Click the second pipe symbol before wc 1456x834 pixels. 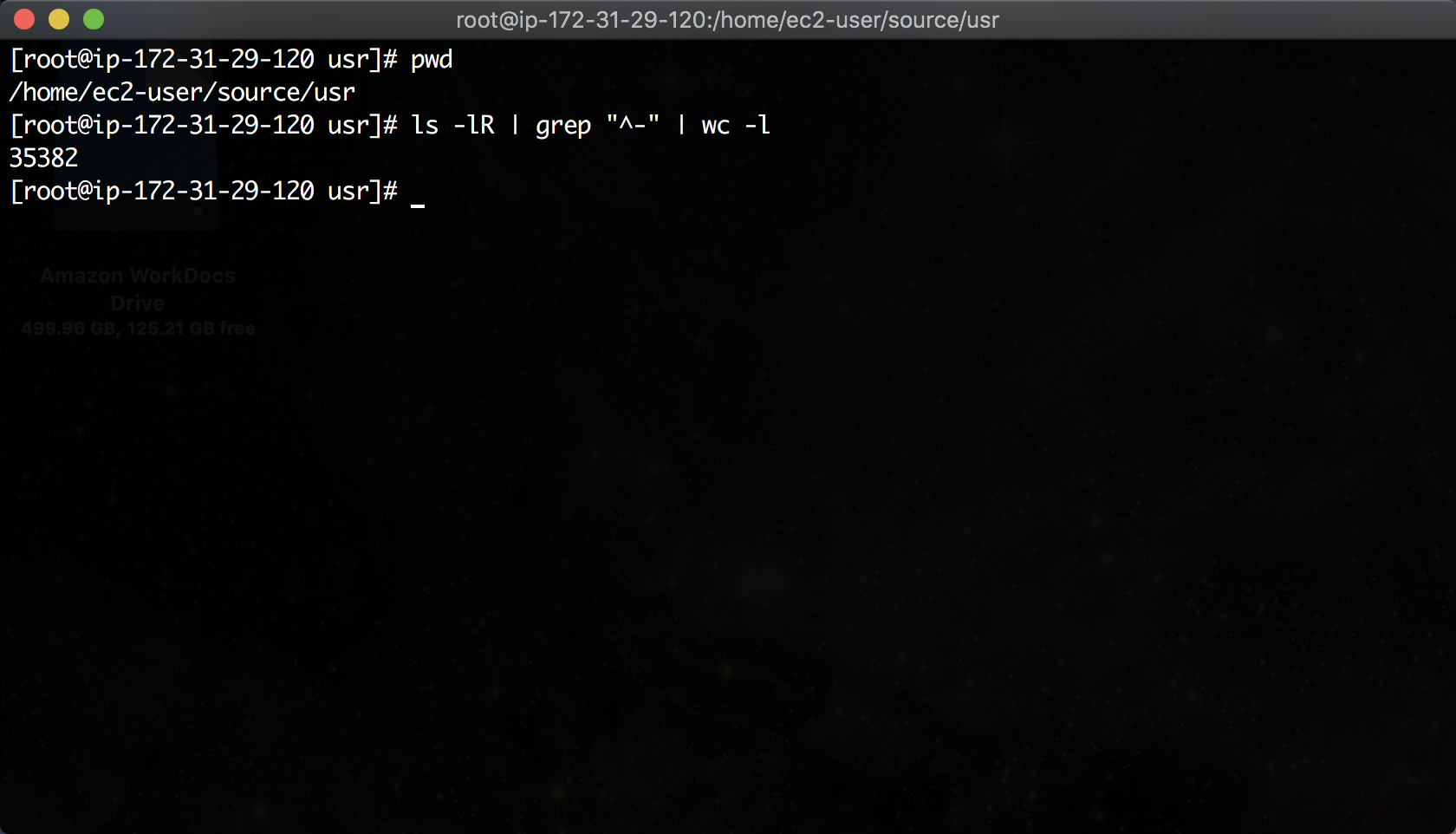(x=681, y=126)
